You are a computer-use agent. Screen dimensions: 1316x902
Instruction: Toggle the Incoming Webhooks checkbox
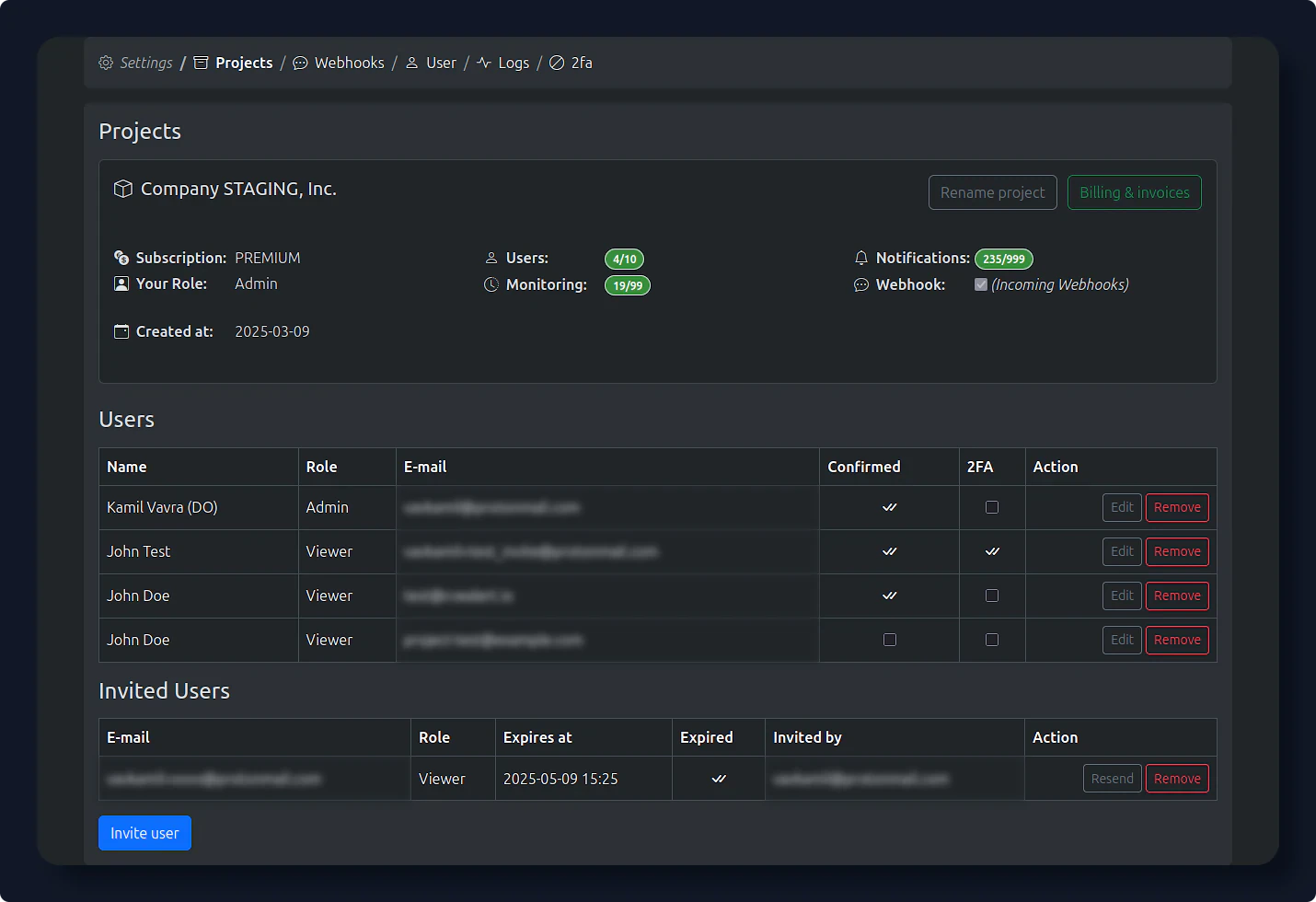click(981, 284)
